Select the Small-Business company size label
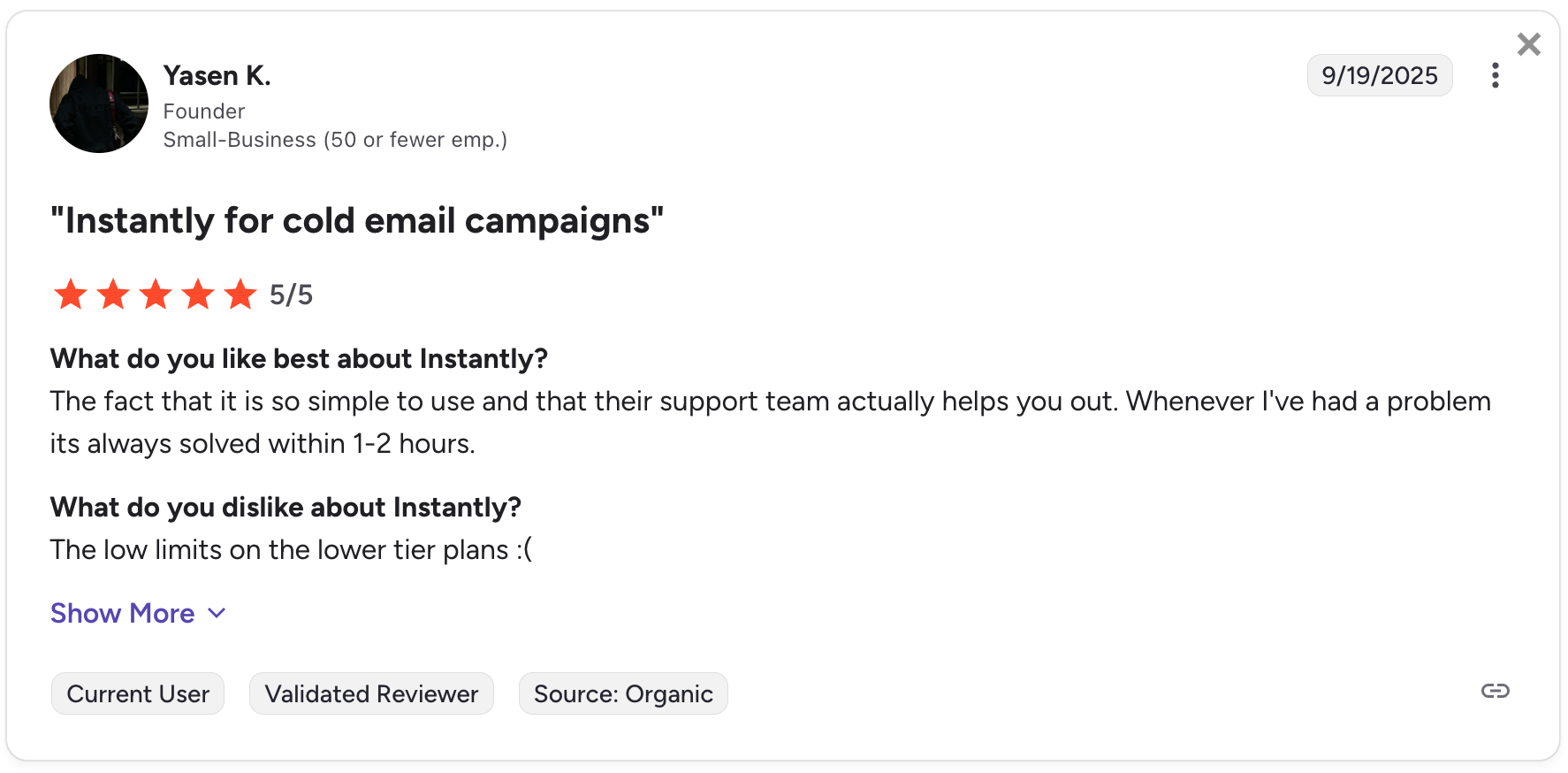The height and width of the screenshot is (773, 1568). 335,139
